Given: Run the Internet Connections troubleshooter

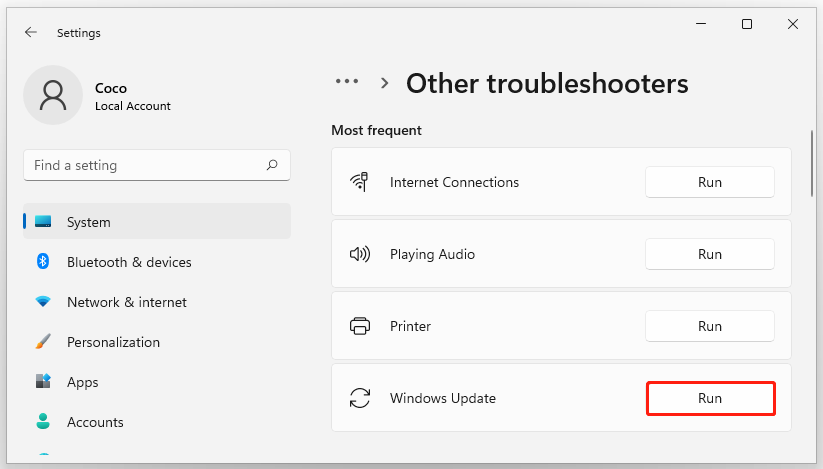Looking at the screenshot, I should point(710,182).
